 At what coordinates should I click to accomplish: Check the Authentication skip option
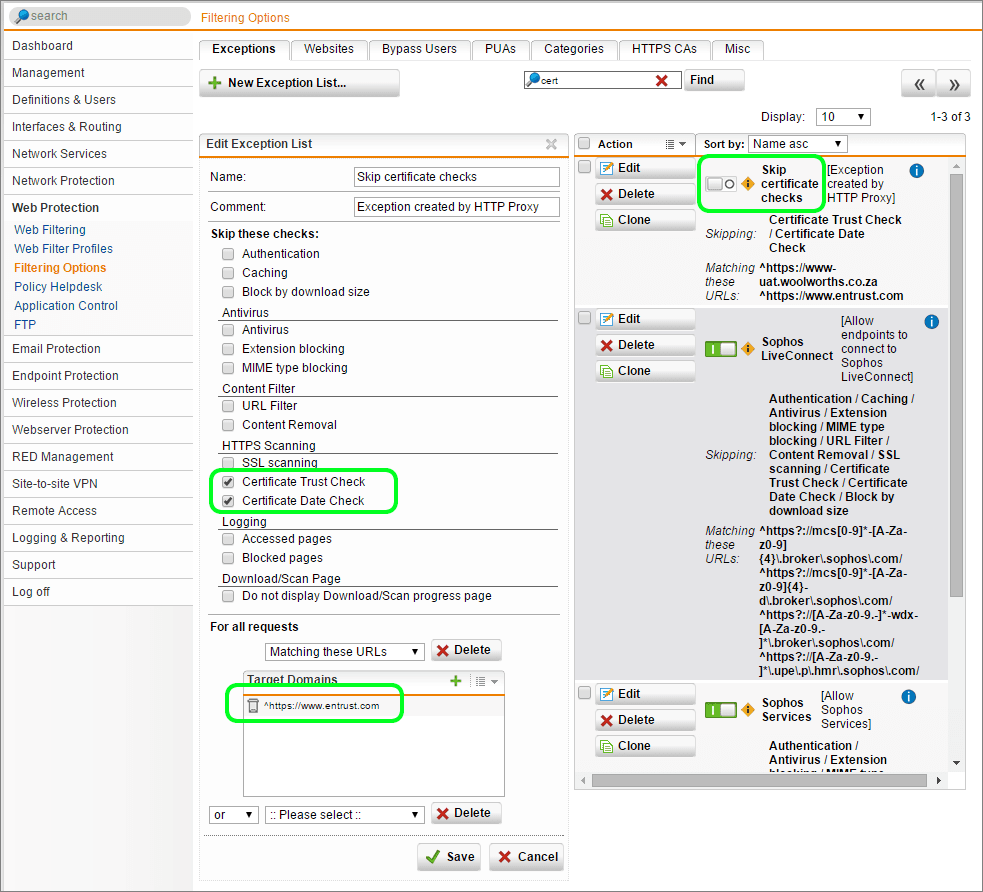pyautogui.click(x=228, y=254)
